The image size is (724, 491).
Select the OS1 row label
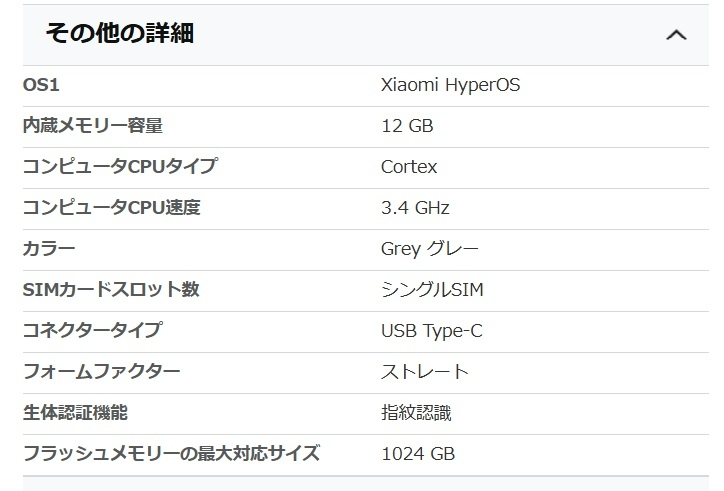[x=41, y=85]
